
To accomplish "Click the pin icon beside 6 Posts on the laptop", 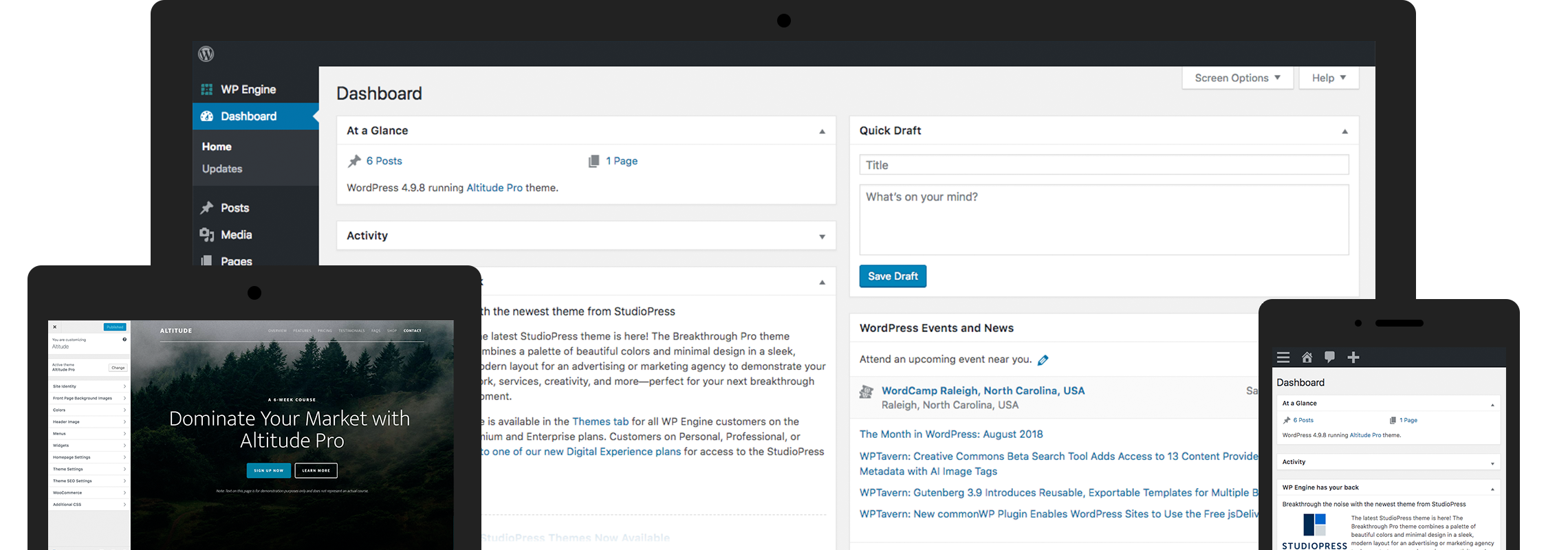I will pyautogui.click(x=354, y=161).
